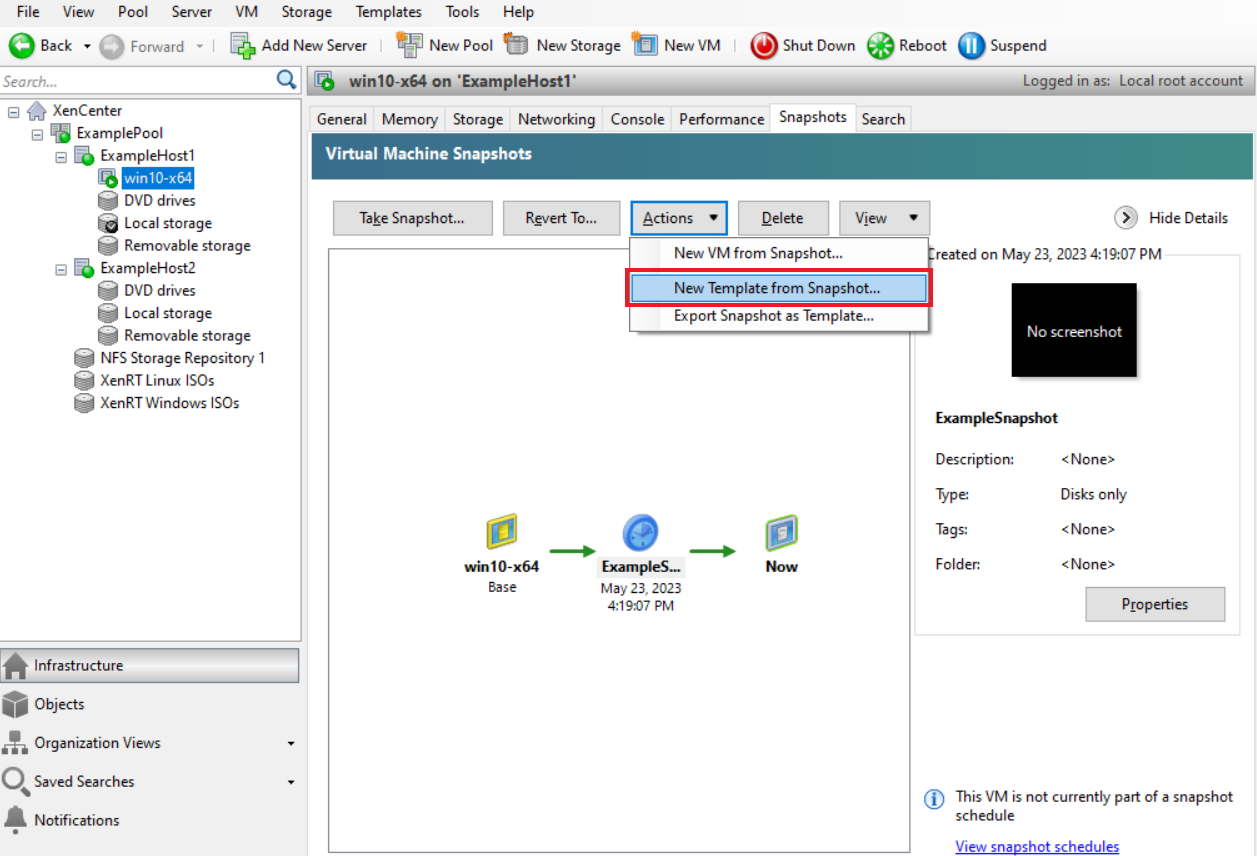Click the red Shut Down icon

pyautogui.click(x=764, y=45)
